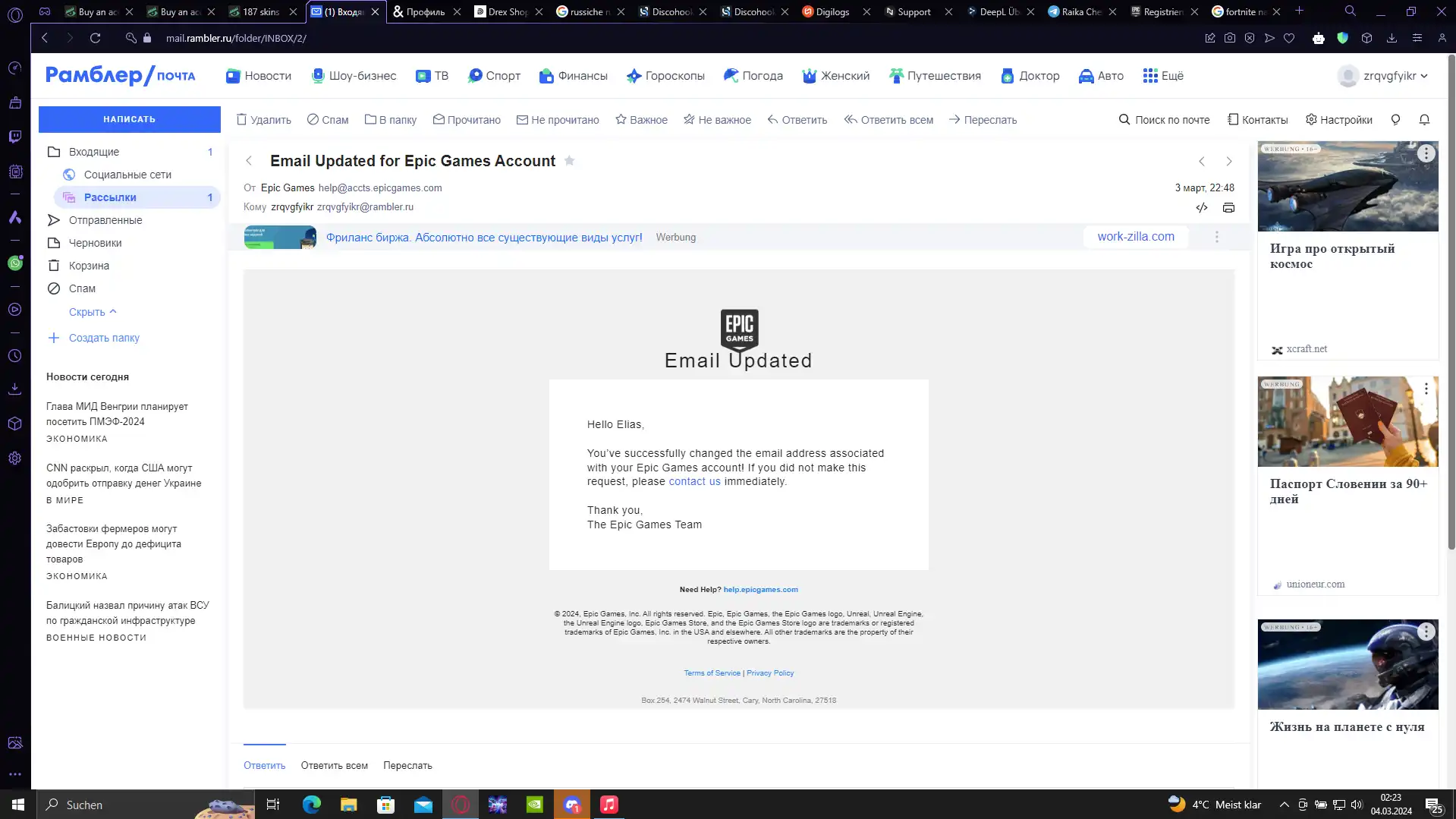Mark email as Не прочитано
The width and height of the screenshot is (1456, 819).
558,120
